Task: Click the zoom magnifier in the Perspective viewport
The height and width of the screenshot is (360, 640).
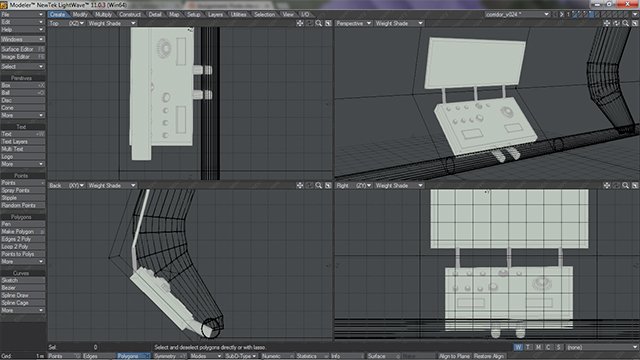Action: (626, 23)
